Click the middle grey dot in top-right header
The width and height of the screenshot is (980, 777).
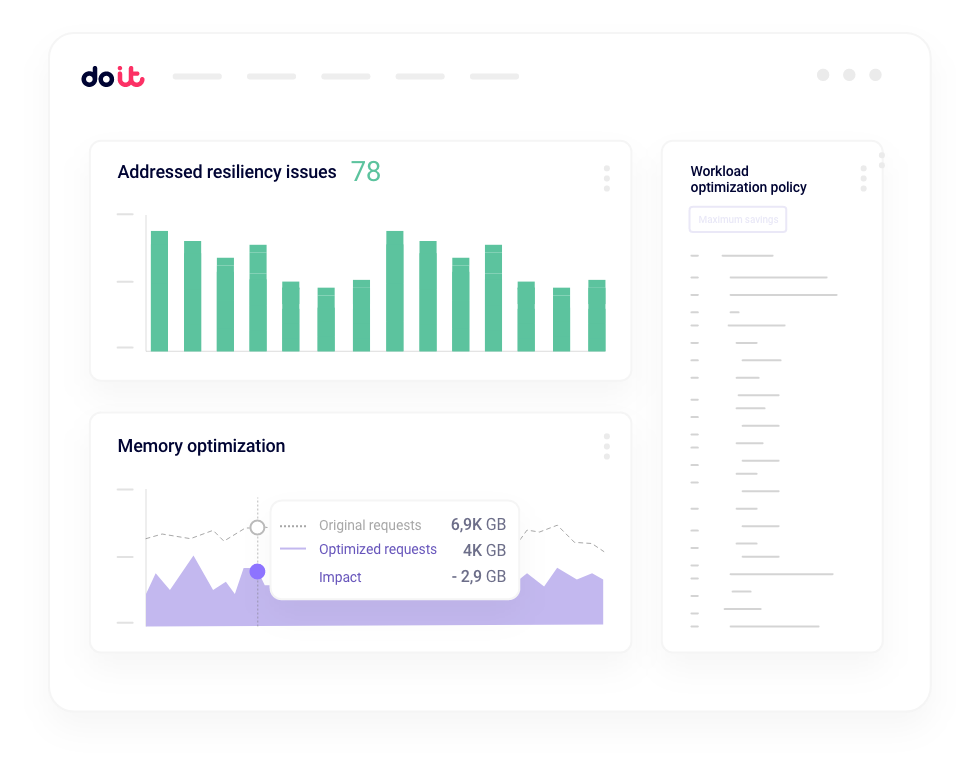click(x=849, y=75)
